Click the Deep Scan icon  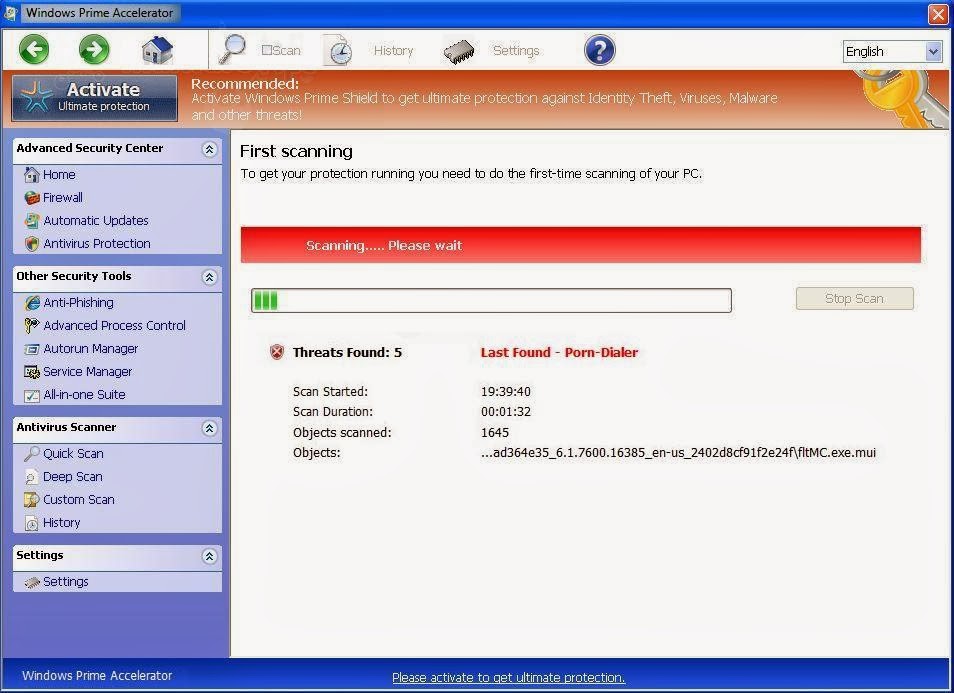pyautogui.click(x=32, y=477)
